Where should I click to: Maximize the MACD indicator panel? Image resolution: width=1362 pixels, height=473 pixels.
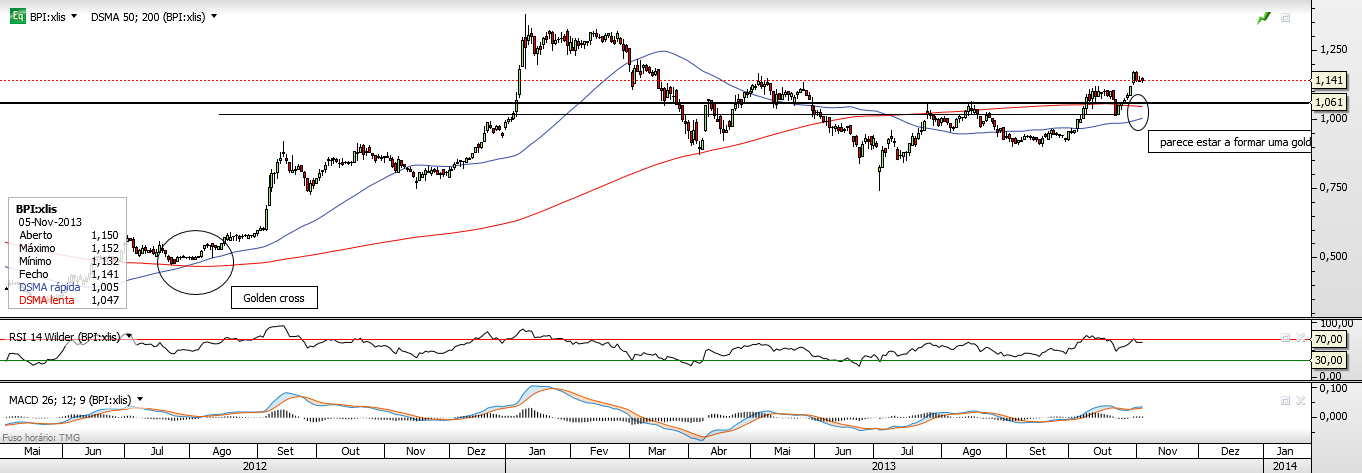coord(1286,400)
